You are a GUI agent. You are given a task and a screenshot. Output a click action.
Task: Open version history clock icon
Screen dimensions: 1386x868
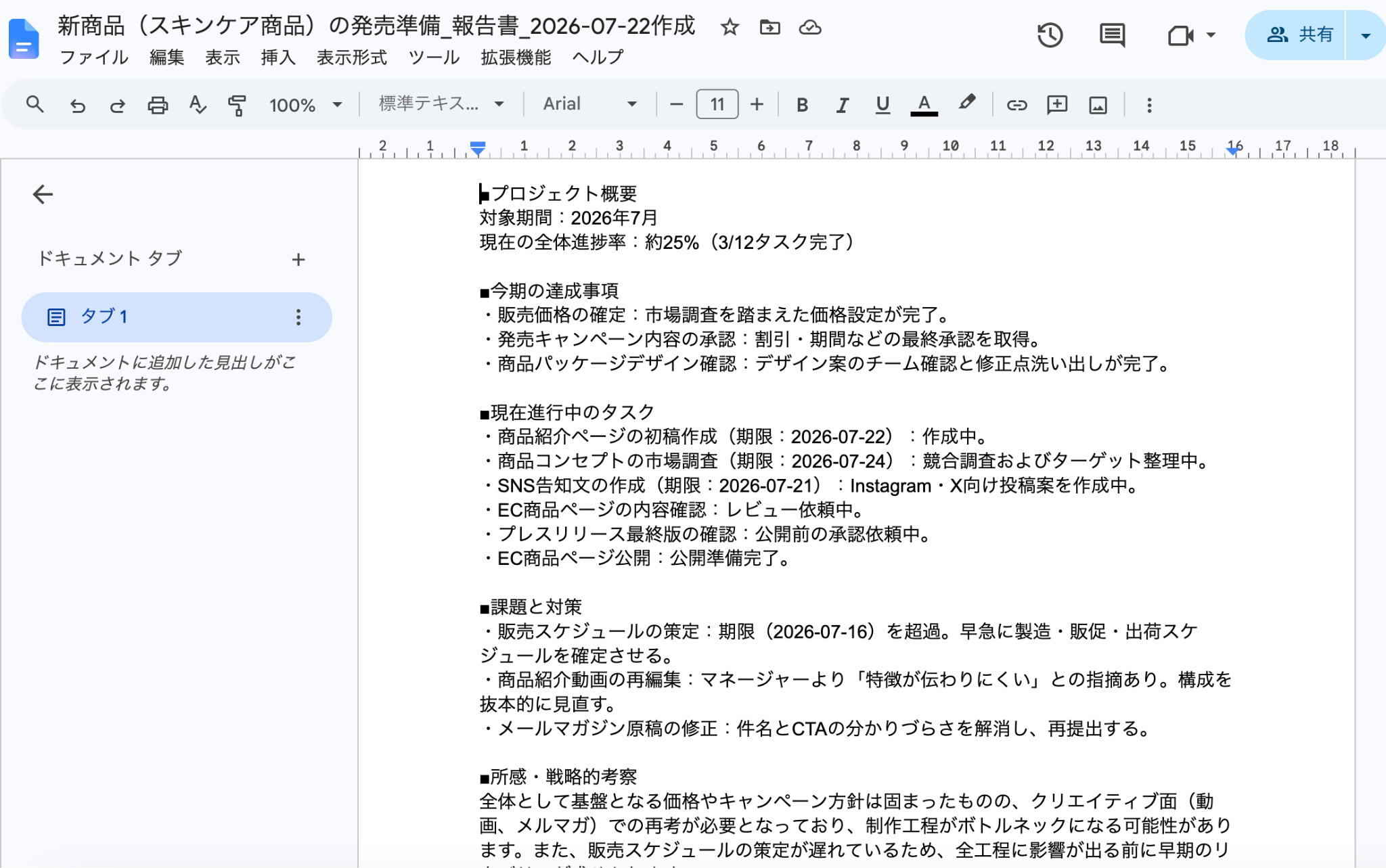(x=1050, y=35)
